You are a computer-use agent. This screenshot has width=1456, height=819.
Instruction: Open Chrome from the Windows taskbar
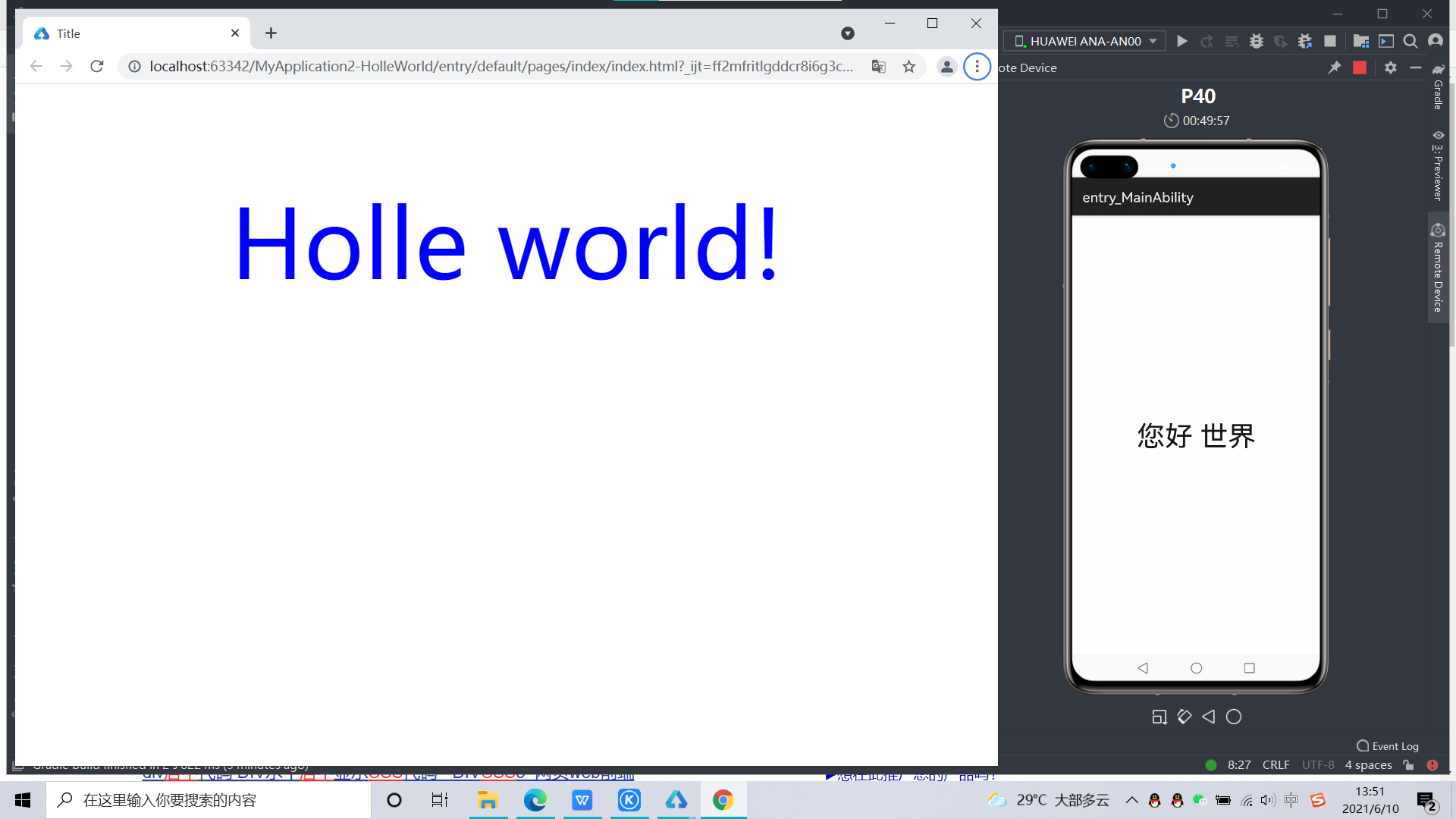pyautogui.click(x=723, y=800)
